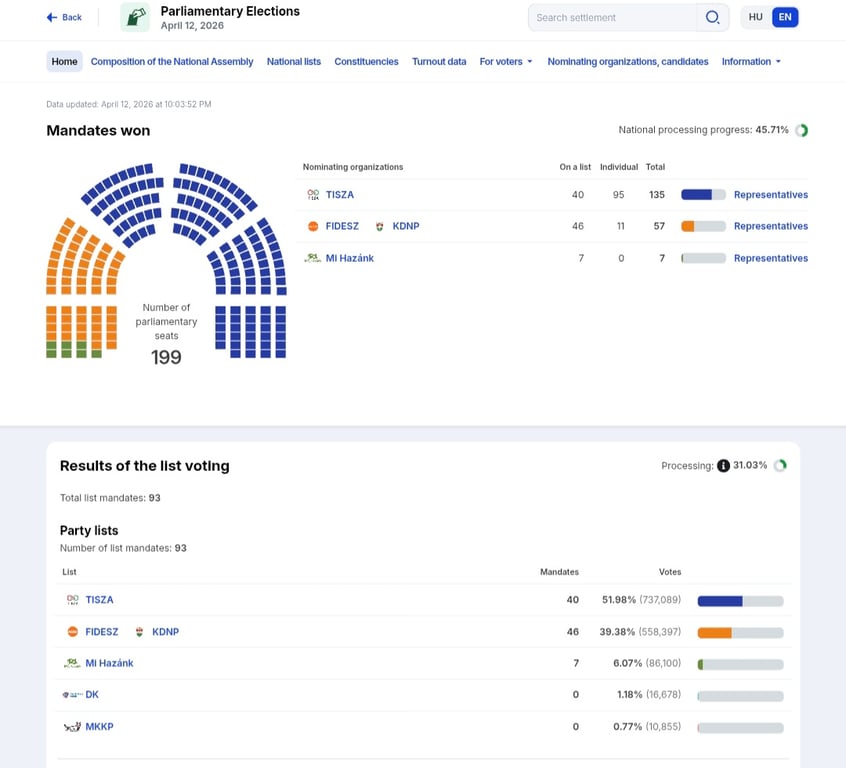Open the Constituencies menu item

click(x=366, y=62)
